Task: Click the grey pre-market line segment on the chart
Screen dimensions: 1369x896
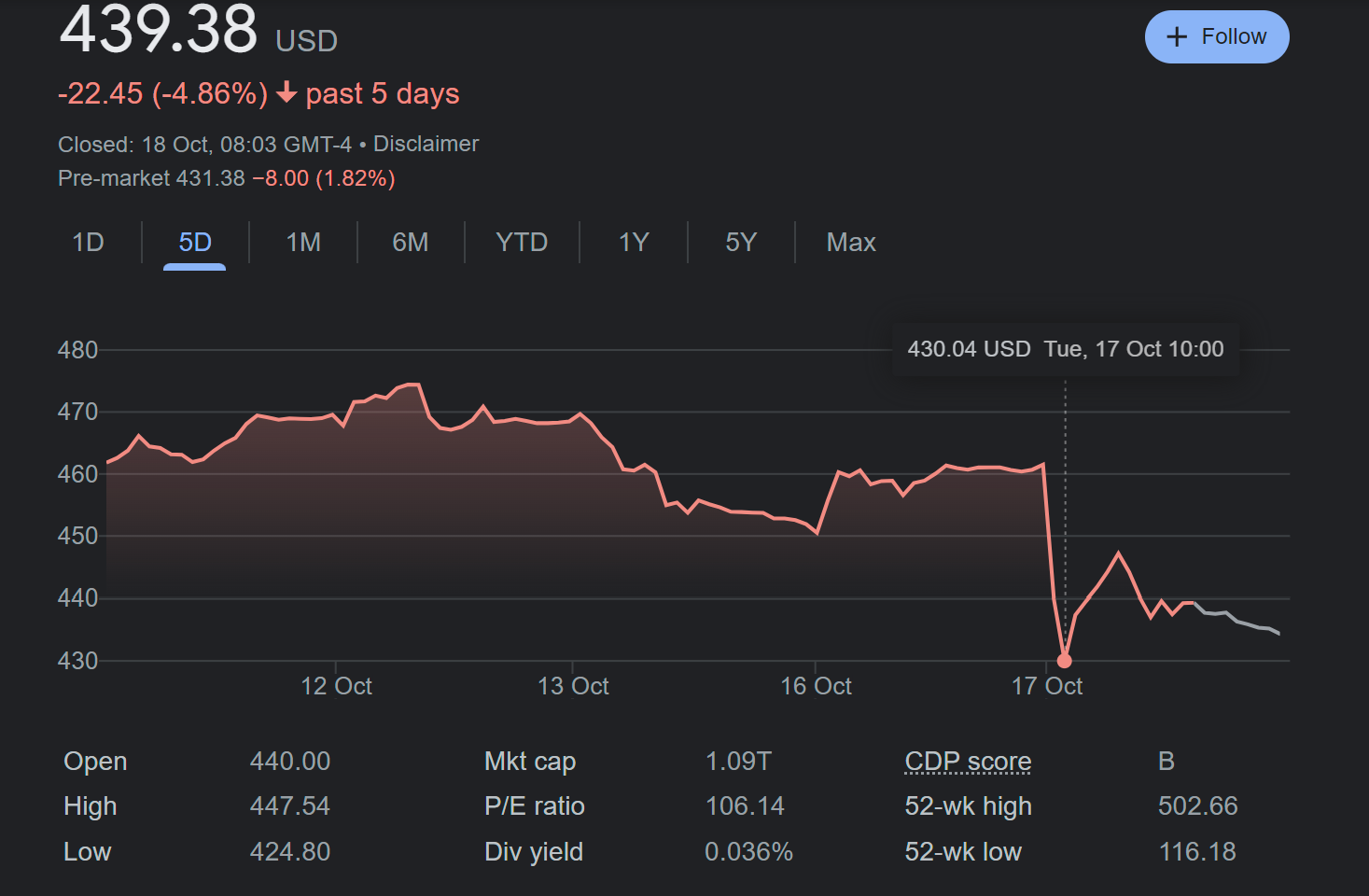Action: (1241, 622)
